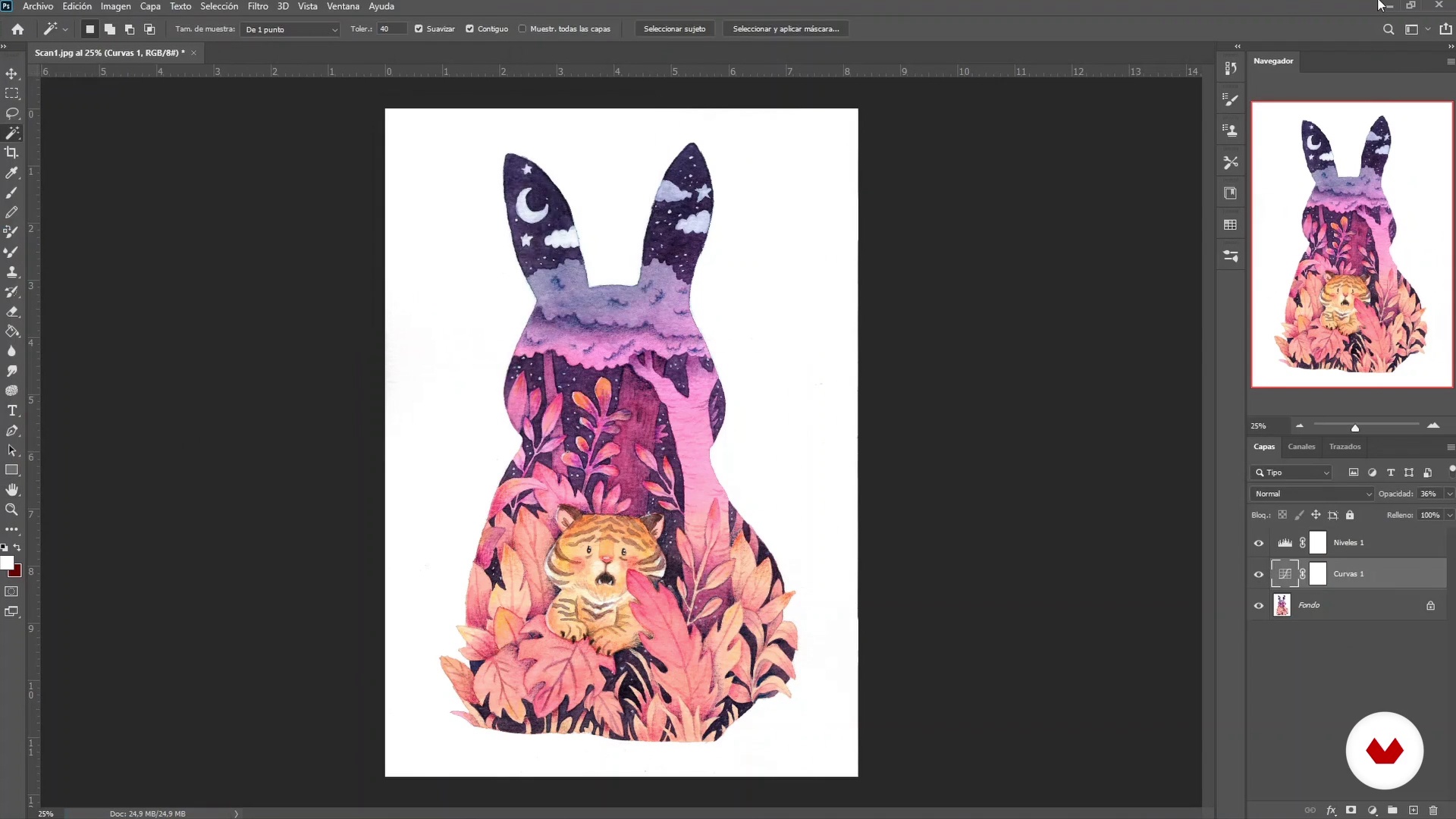
Task: Open the Brush Settings panel icon
Action: (1231, 99)
